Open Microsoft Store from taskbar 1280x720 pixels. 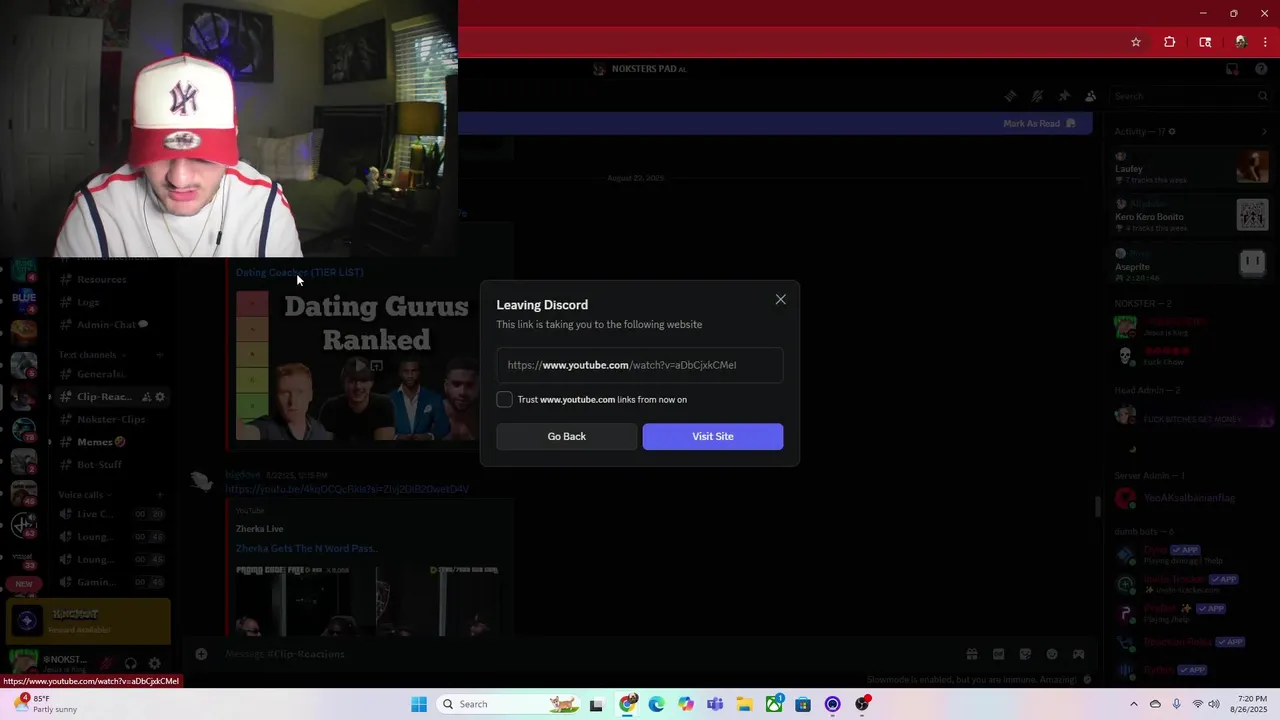803,704
